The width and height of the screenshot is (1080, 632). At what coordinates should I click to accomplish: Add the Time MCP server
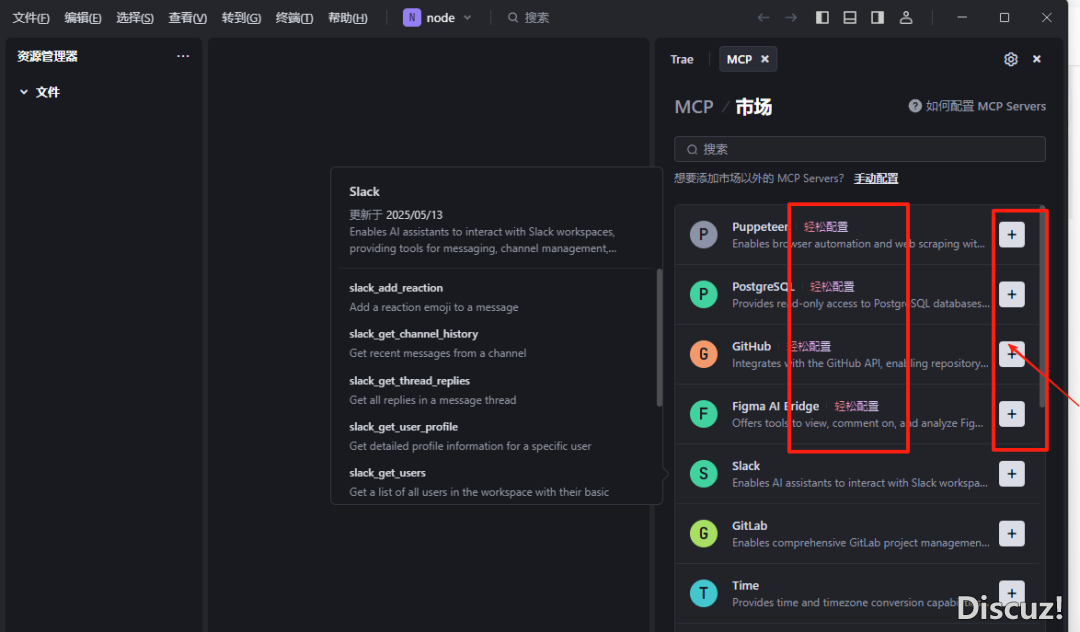tap(1011, 593)
